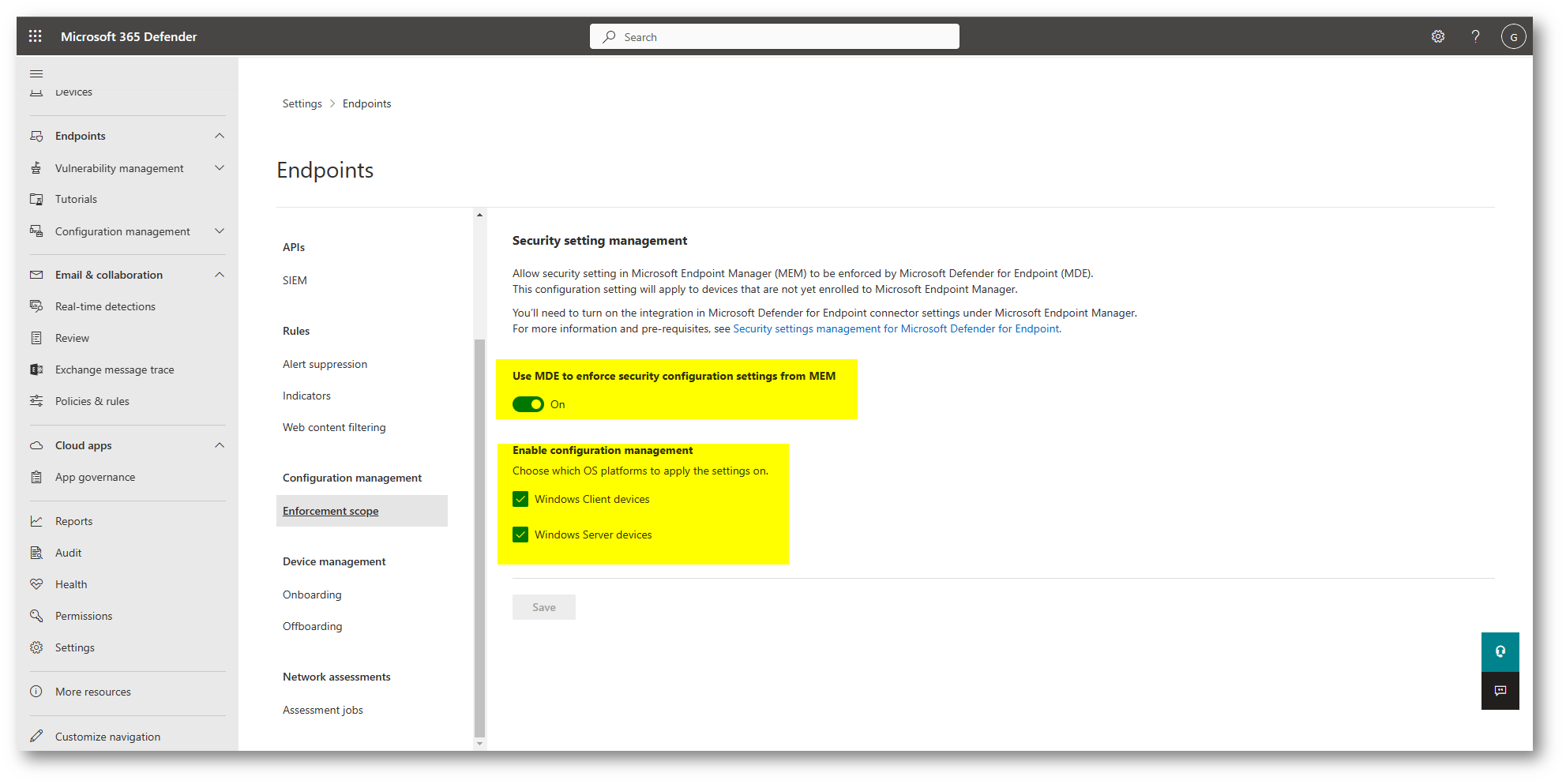Collapse navigation with the hamburger icon
Image resolution: width=1566 pixels, height=784 pixels.
coord(36,73)
